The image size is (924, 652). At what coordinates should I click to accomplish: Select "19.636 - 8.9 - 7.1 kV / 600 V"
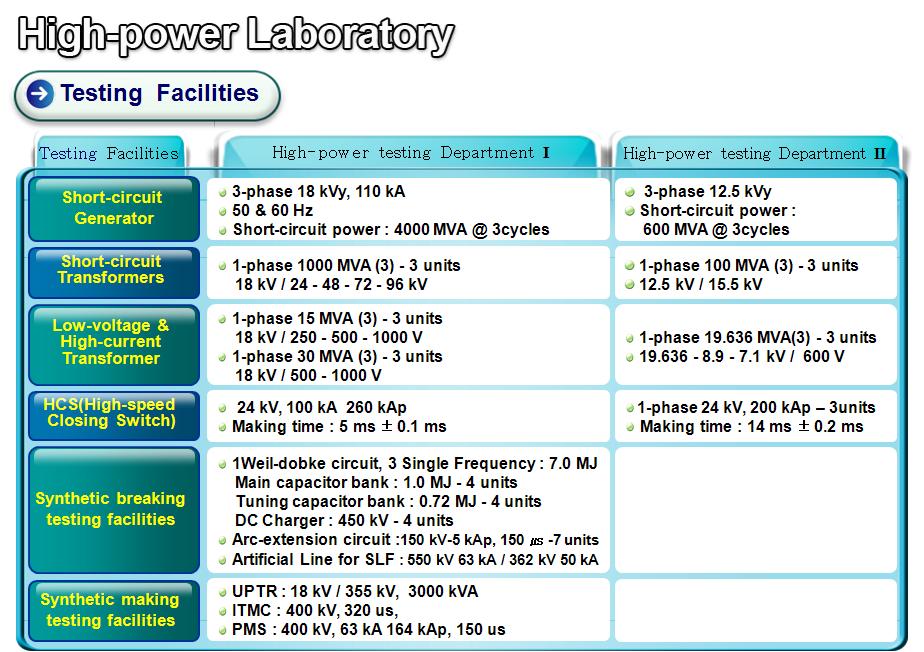[x=742, y=357]
